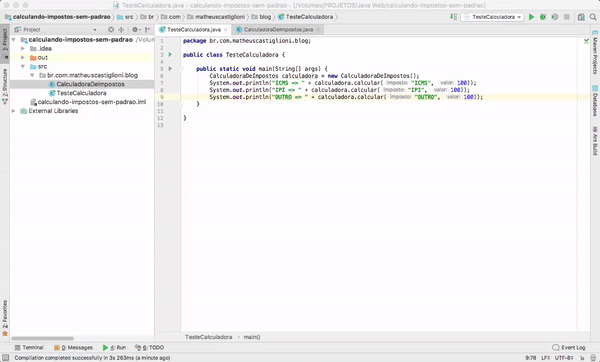Change line separator LF in status bar
The height and width of the screenshot is (362, 600).
pos(546,358)
